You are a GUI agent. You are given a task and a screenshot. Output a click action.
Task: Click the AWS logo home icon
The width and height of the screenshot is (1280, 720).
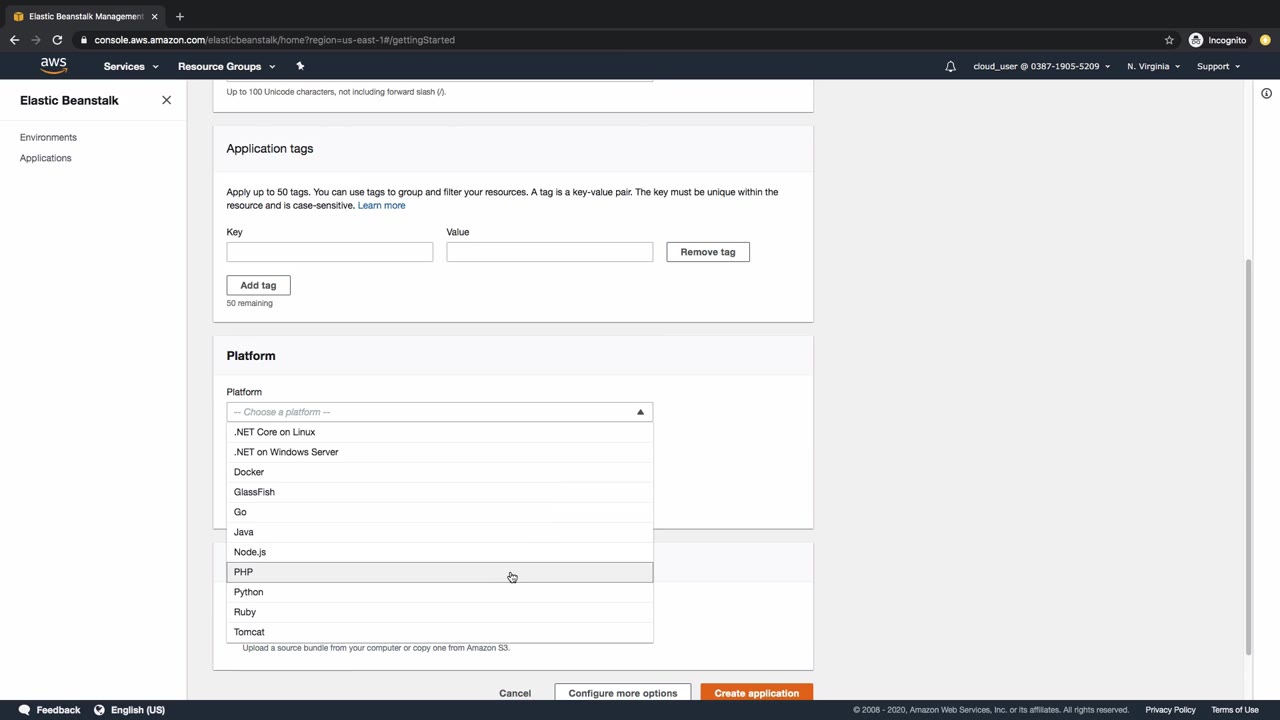coord(54,65)
